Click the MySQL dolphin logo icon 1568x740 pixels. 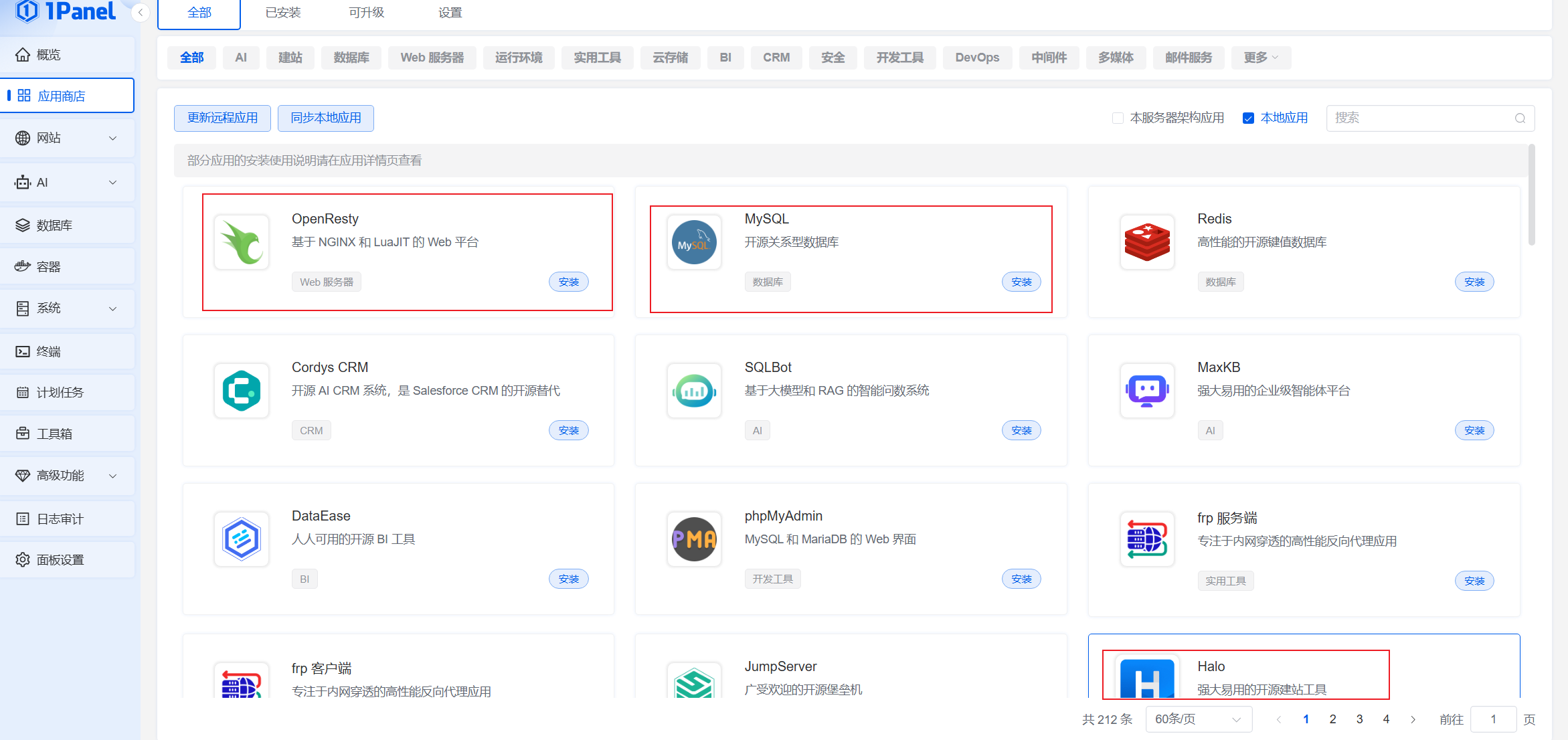coord(694,242)
